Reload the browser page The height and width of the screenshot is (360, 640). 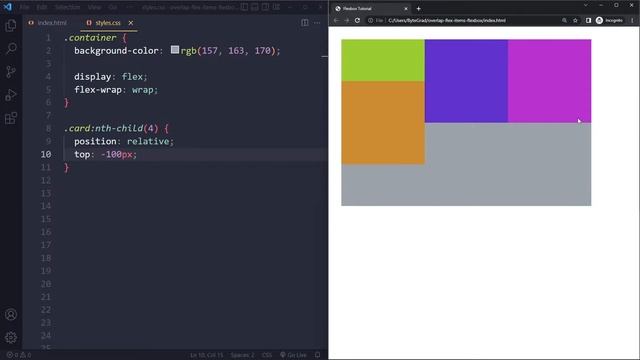[357, 20]
